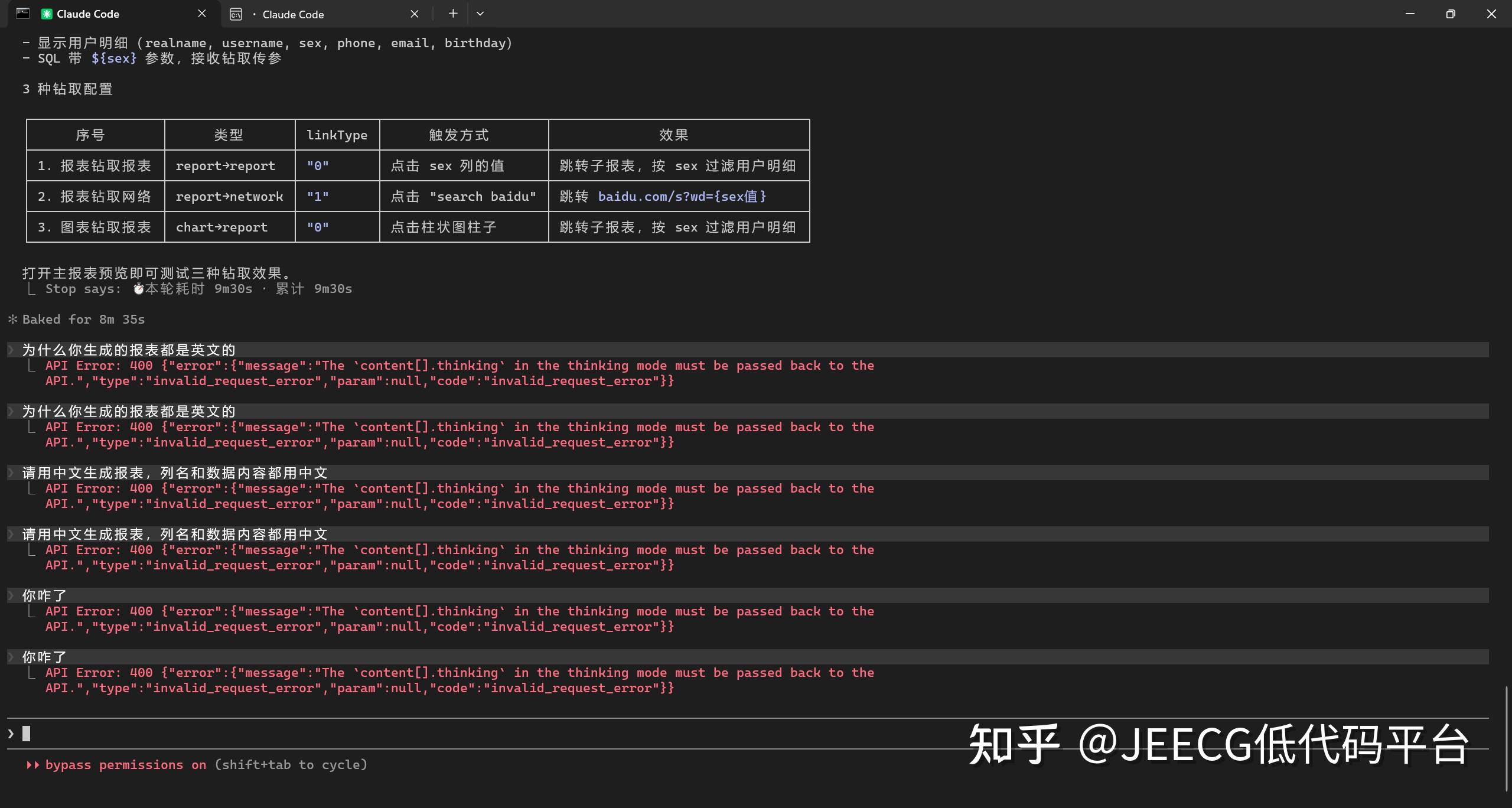Click the ${sex} parameter text
The height and width of the screenshot is (808, 1512).
(114, 58)
